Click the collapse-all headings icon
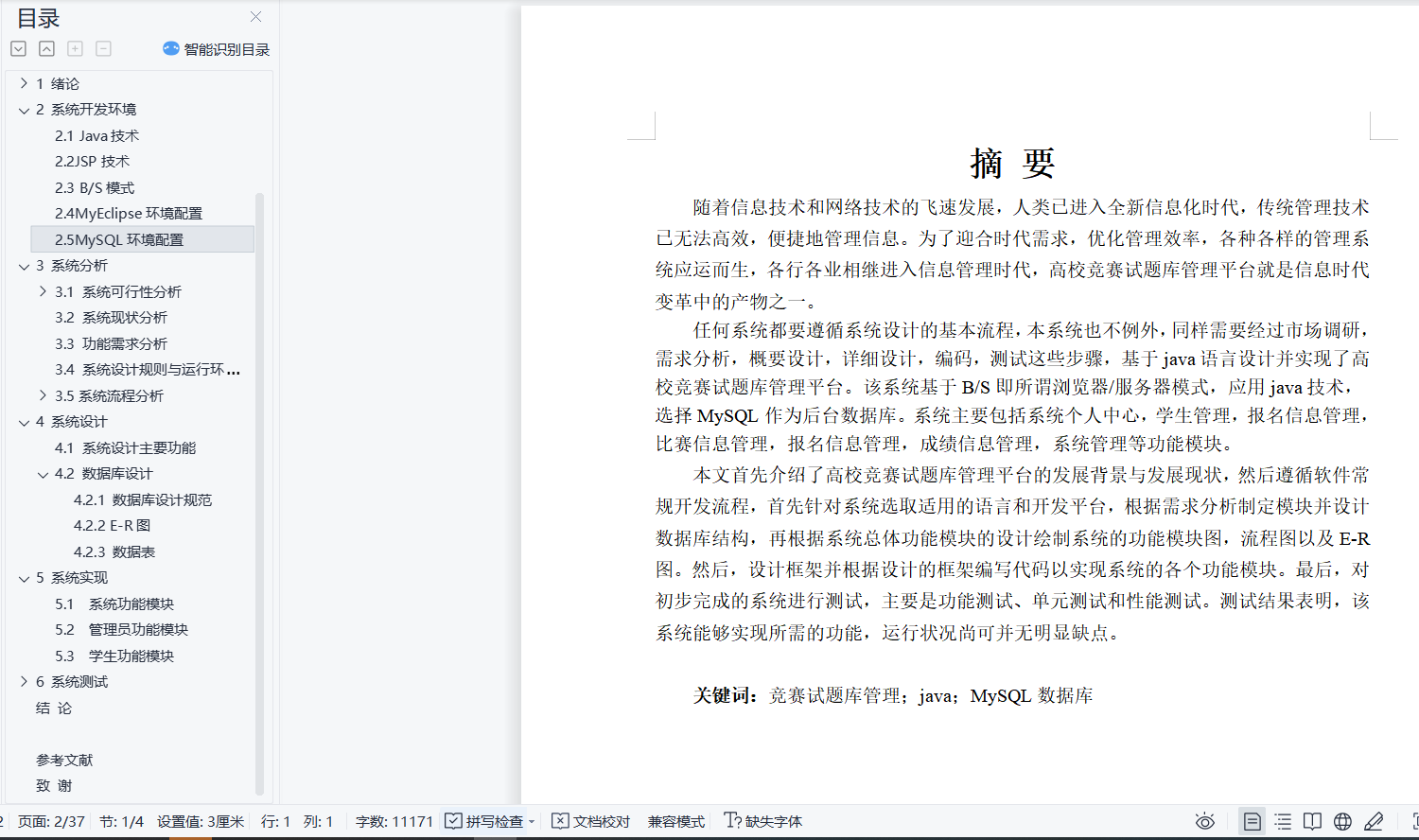Image resolution: width=1419 pixels, height=840 pixels. 46,48
